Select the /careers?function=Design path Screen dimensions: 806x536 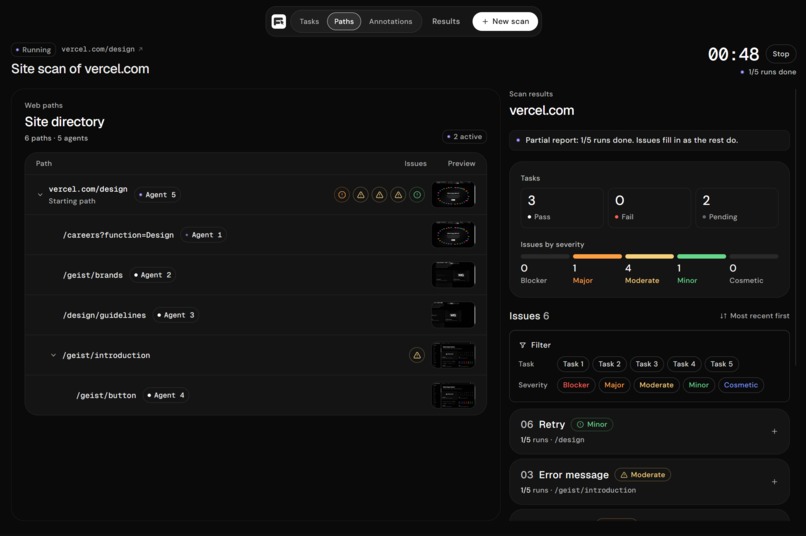coord(118,235)
